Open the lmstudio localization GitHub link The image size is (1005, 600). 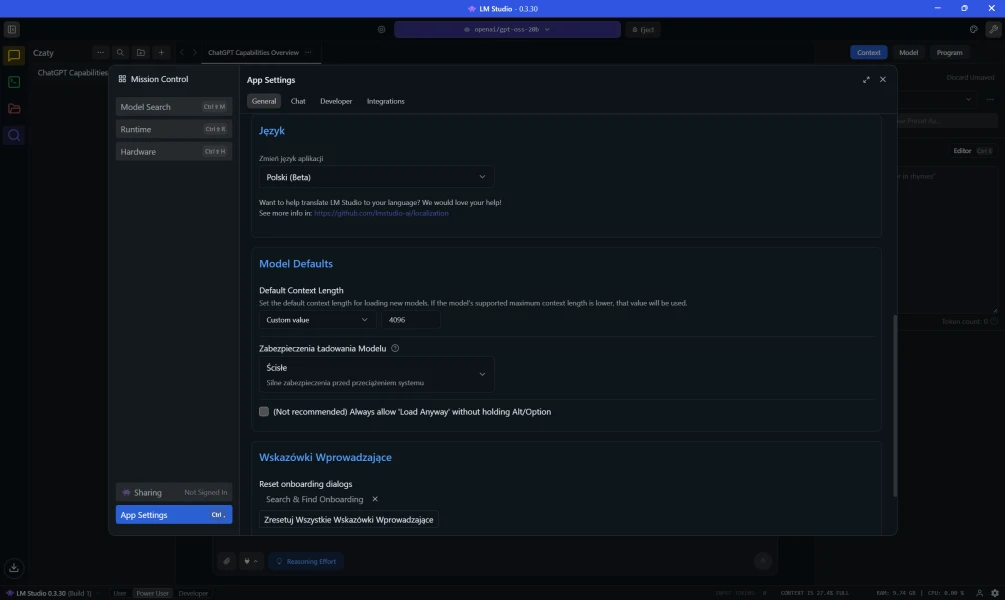(381, 213)
